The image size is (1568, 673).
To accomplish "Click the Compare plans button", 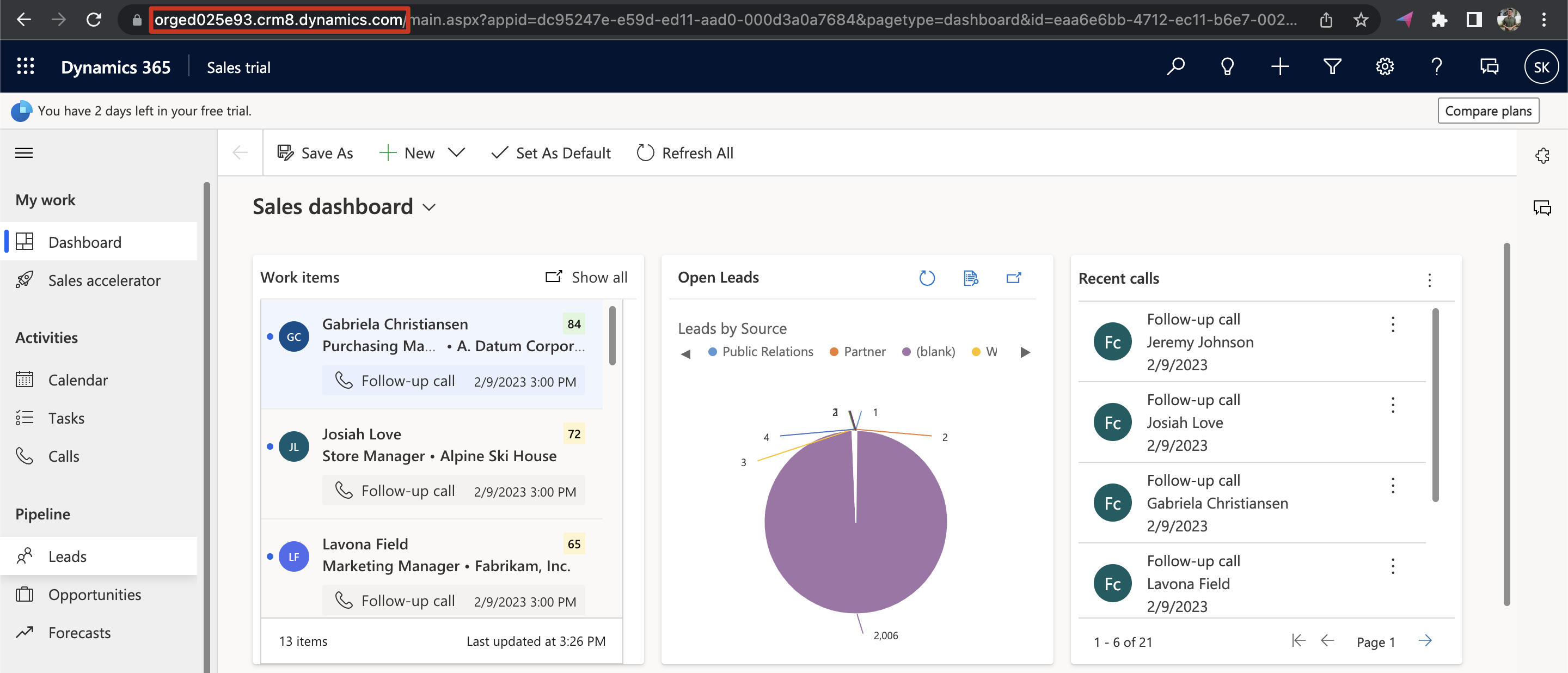I will coord(1487,111).
